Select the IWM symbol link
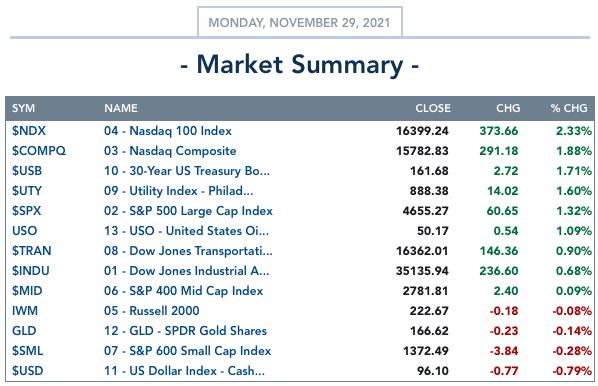Image resolution: width=598 pixels, height=386 pixels. 24,311
